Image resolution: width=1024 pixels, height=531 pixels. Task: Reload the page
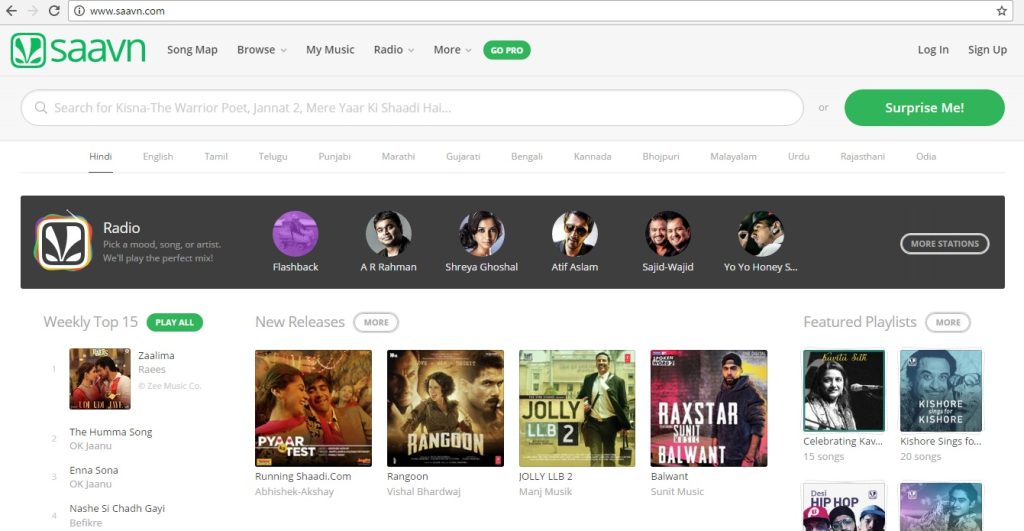[x=54, y=10]
